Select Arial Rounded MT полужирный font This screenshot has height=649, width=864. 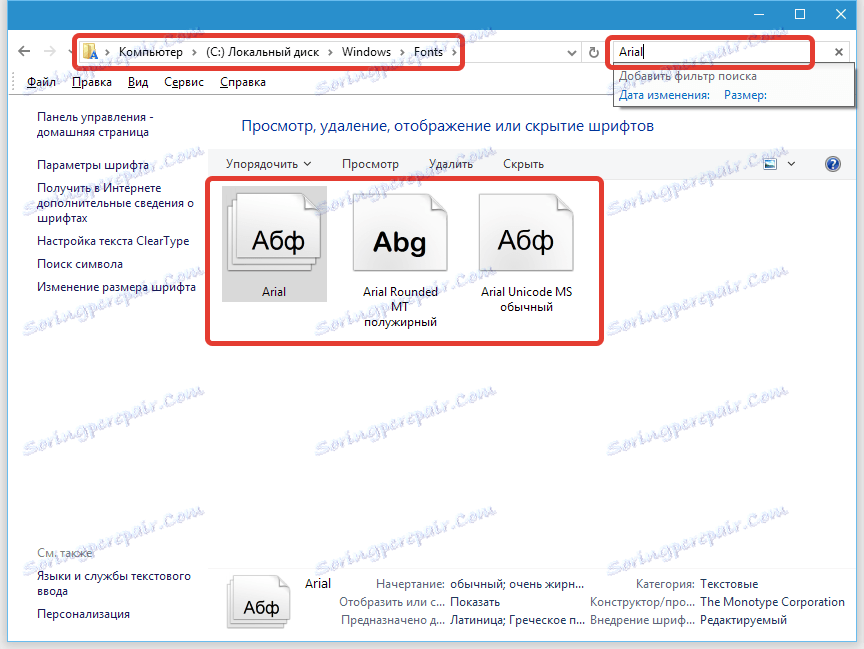pos(400,259)
